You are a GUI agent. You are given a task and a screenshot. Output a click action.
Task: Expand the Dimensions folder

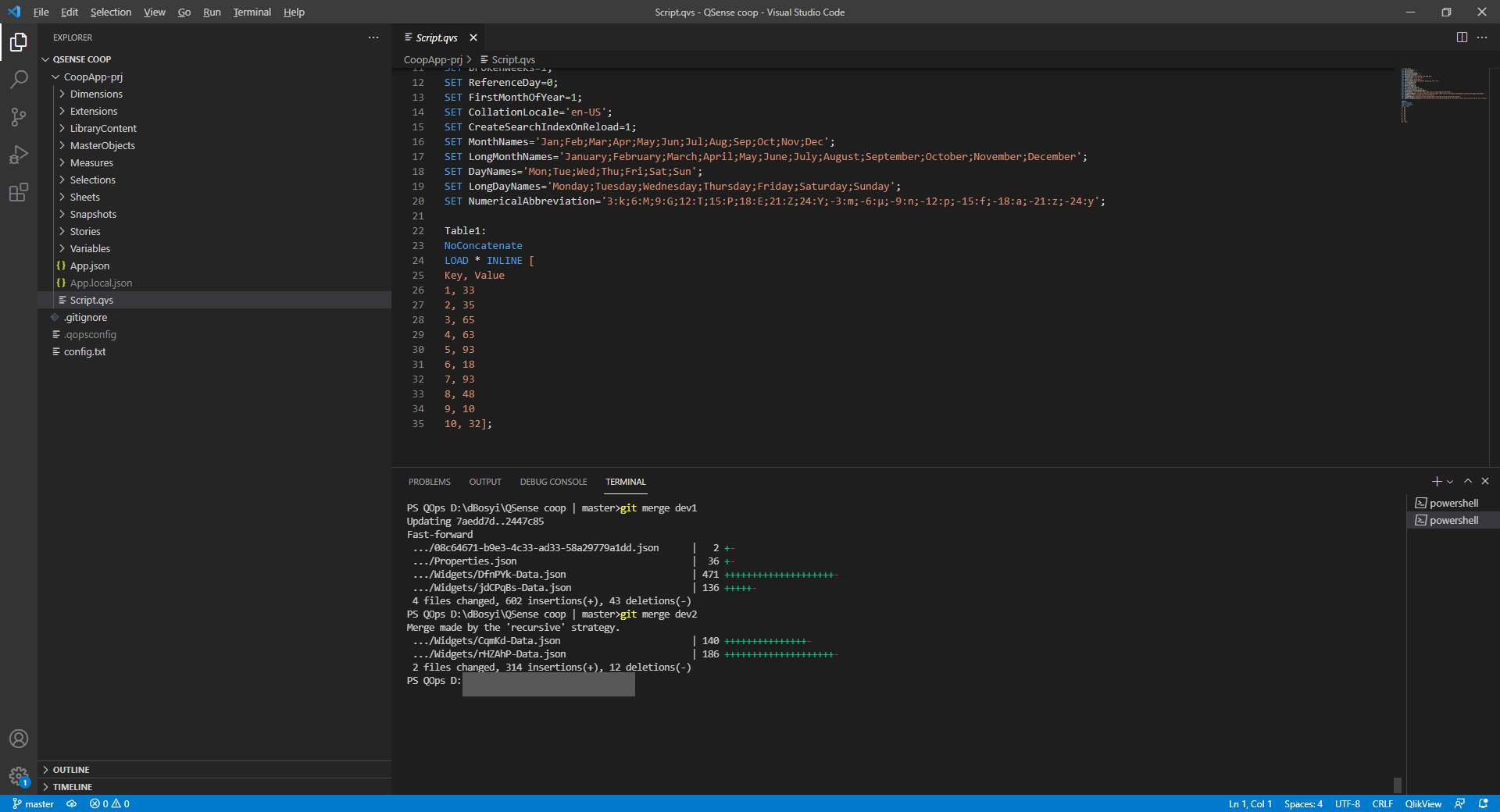tap(96, 94)
